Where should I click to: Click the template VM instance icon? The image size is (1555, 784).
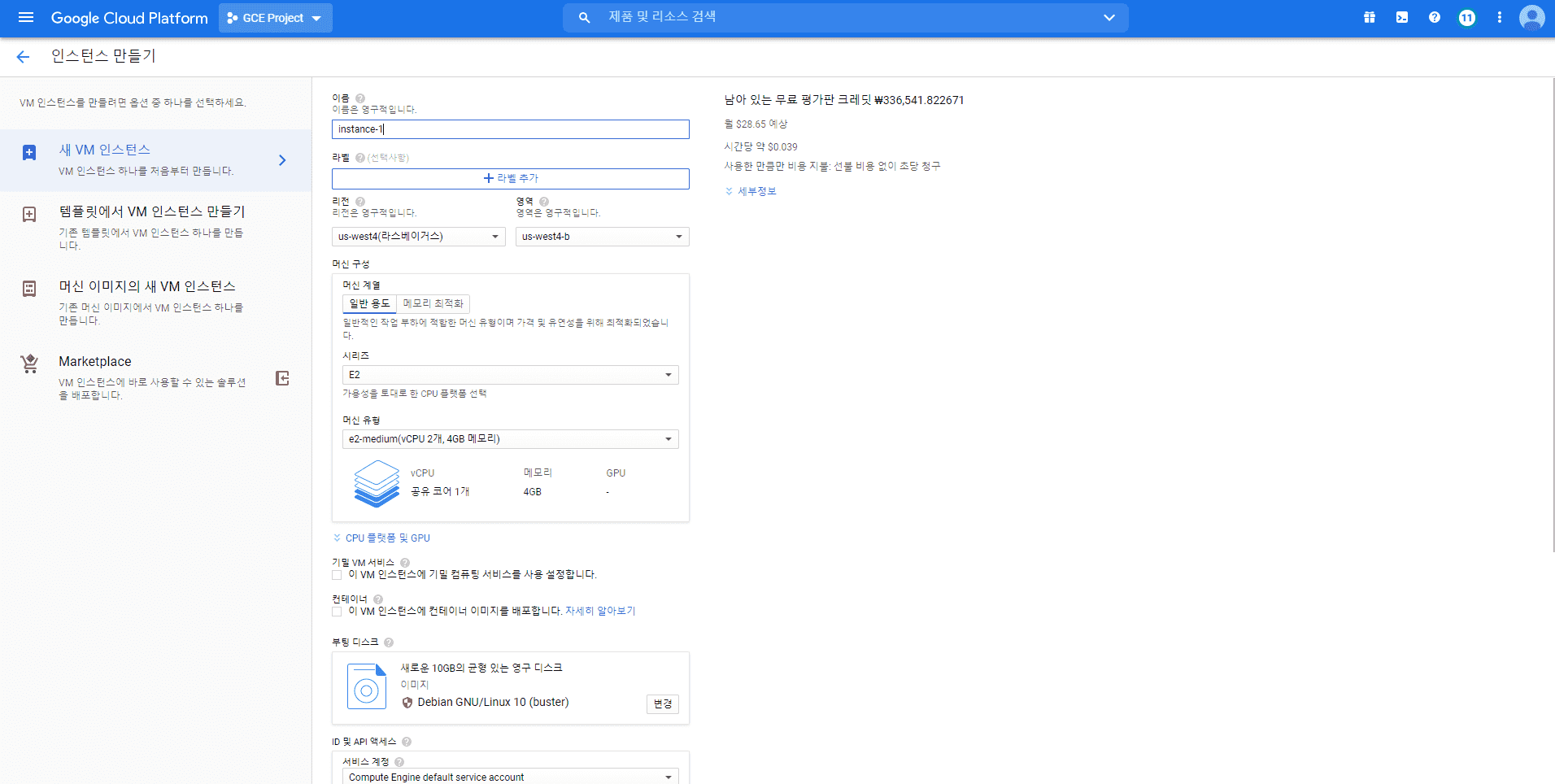29,214
